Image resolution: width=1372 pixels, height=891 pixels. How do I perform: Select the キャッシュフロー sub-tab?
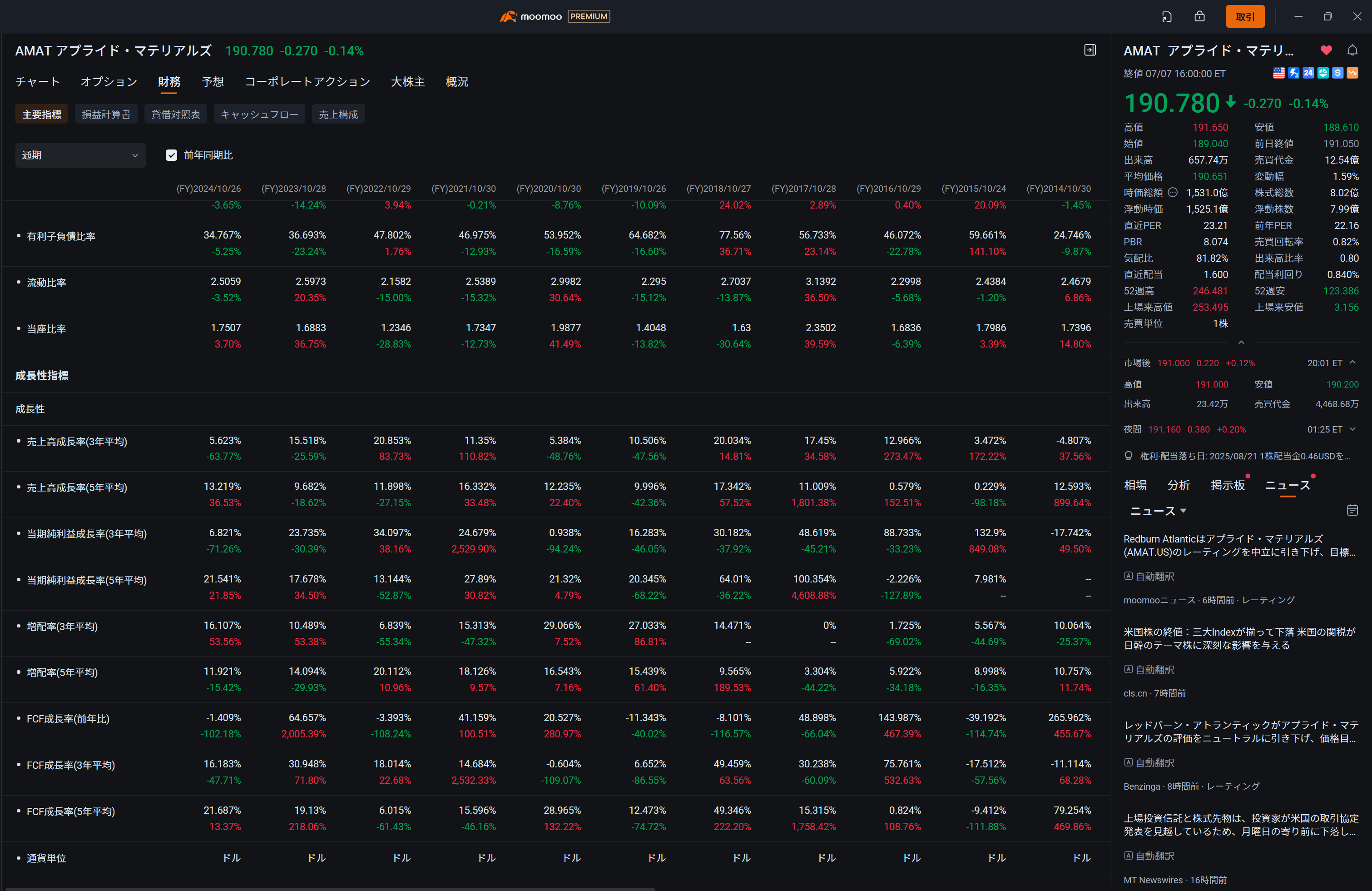259,114
